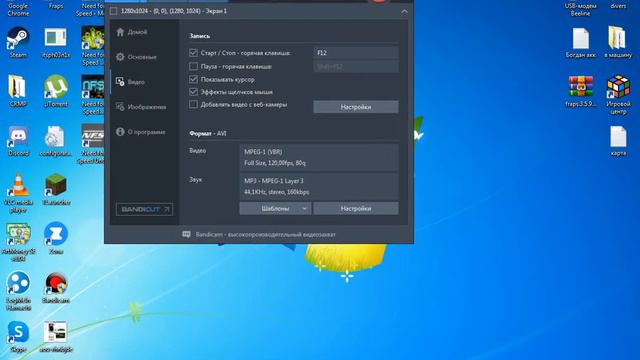Click the info icon next to О программе

[120, 132]
